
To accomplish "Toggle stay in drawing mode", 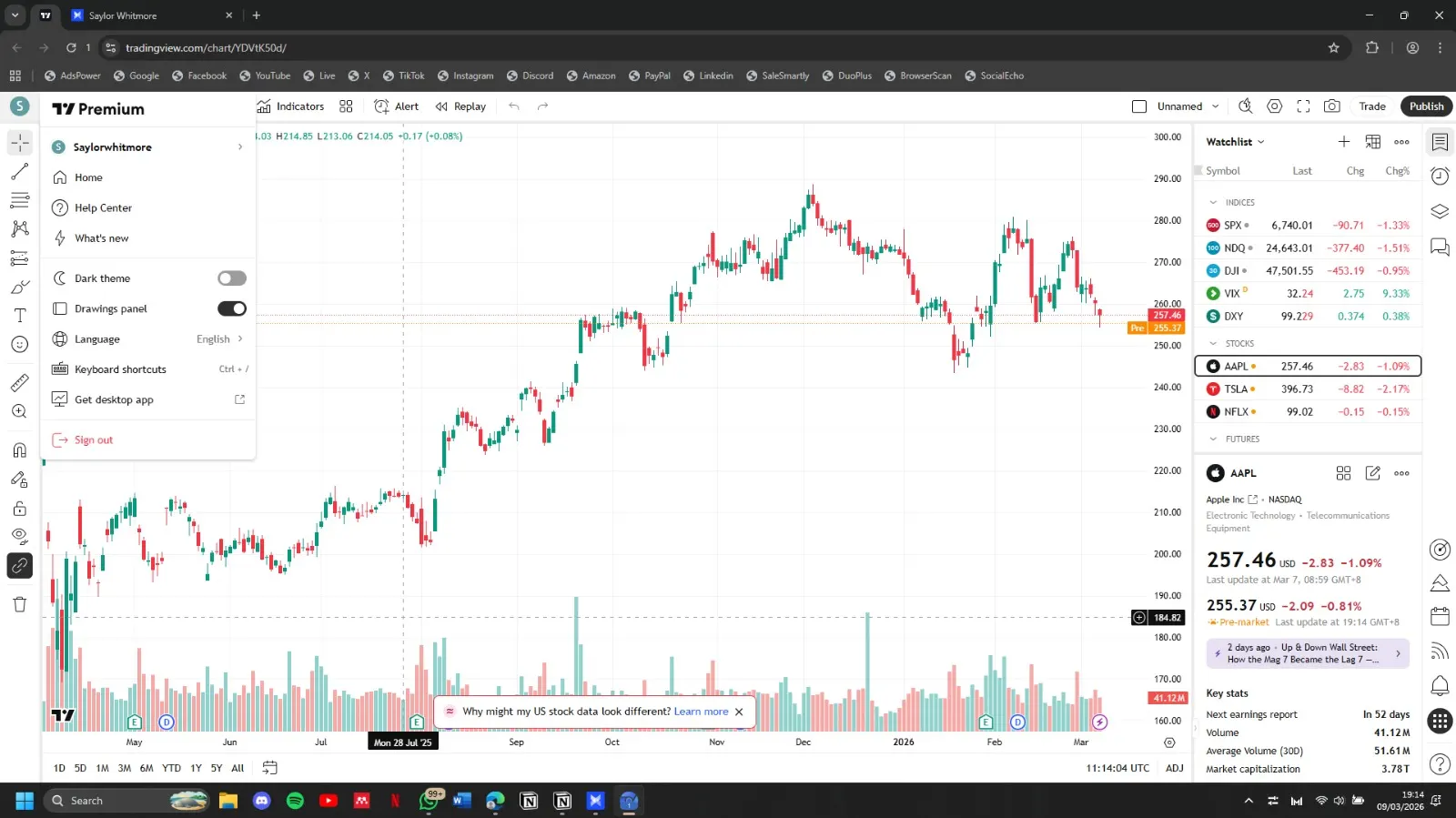I will click(20, 480).
